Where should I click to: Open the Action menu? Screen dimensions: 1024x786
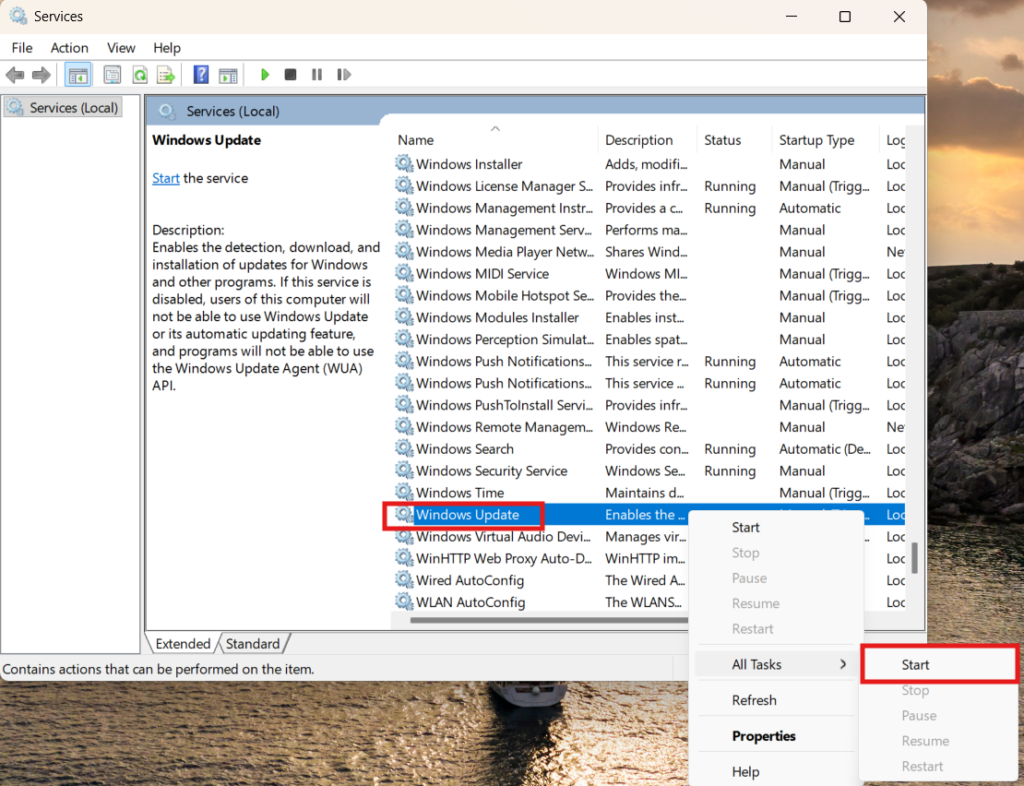tap(69, 48)
